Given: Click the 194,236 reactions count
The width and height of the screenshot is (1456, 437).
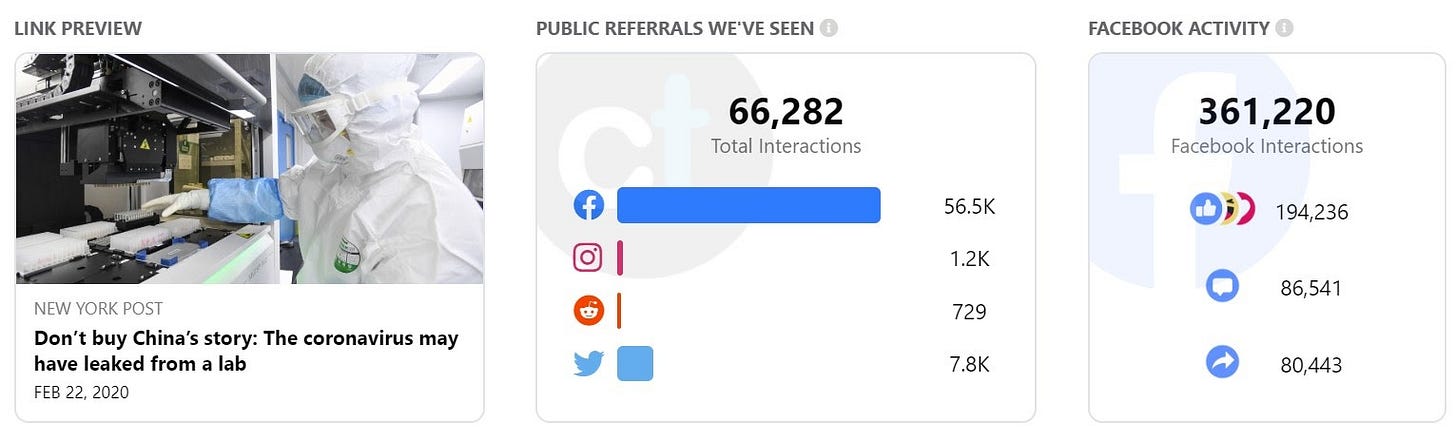Looking at the screenshot, I should tap(1312, 212).
